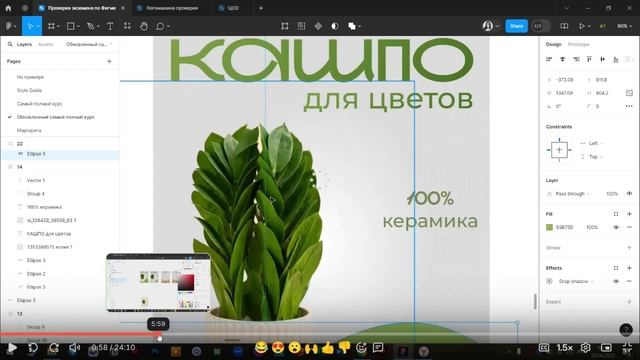Viewport: 640px width, 360px height.
Task: Open video player settings gear
Action: coord(586,347)
